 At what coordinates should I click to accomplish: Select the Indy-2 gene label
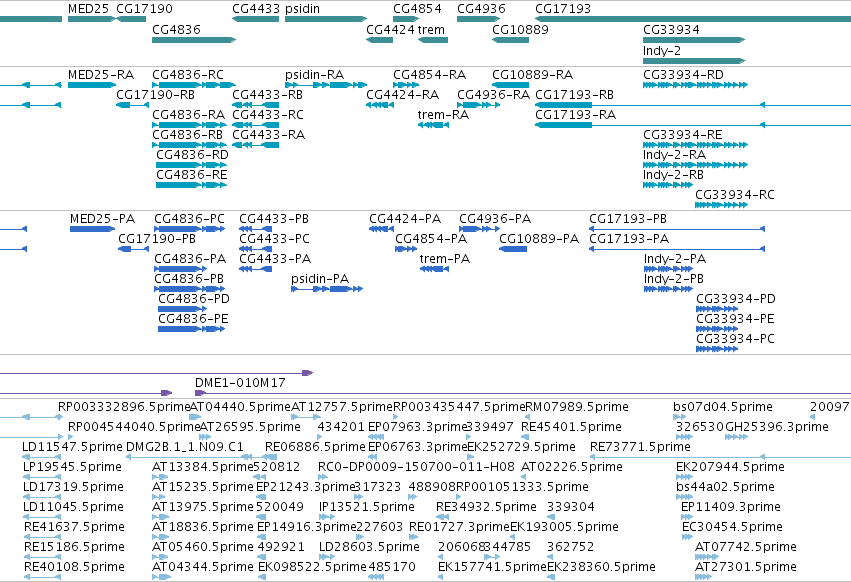662,50
